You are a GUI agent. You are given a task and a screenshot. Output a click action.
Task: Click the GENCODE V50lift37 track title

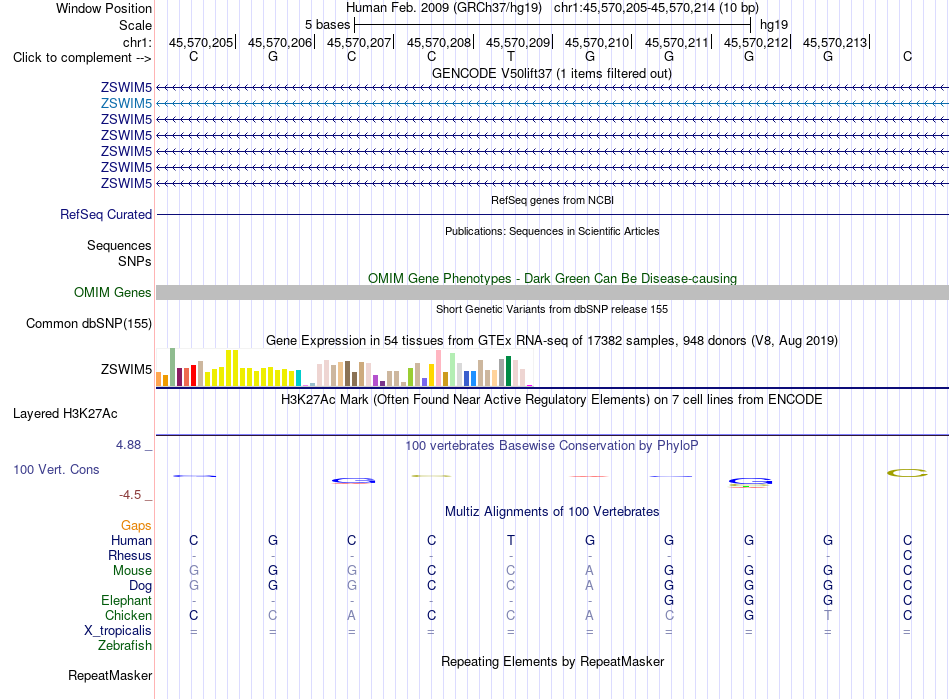[551, 73]
